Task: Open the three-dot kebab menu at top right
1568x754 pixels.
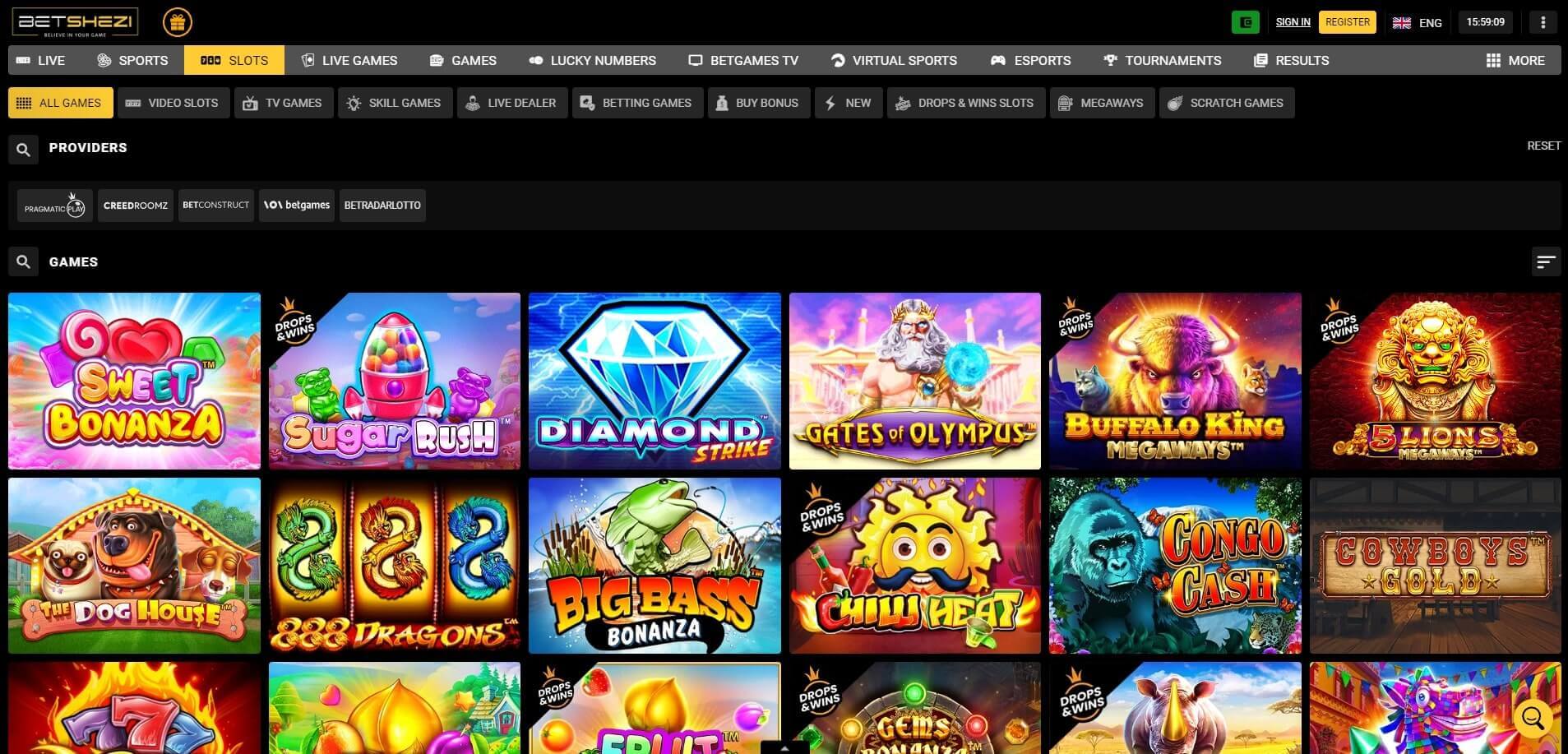Action: 1543,21
